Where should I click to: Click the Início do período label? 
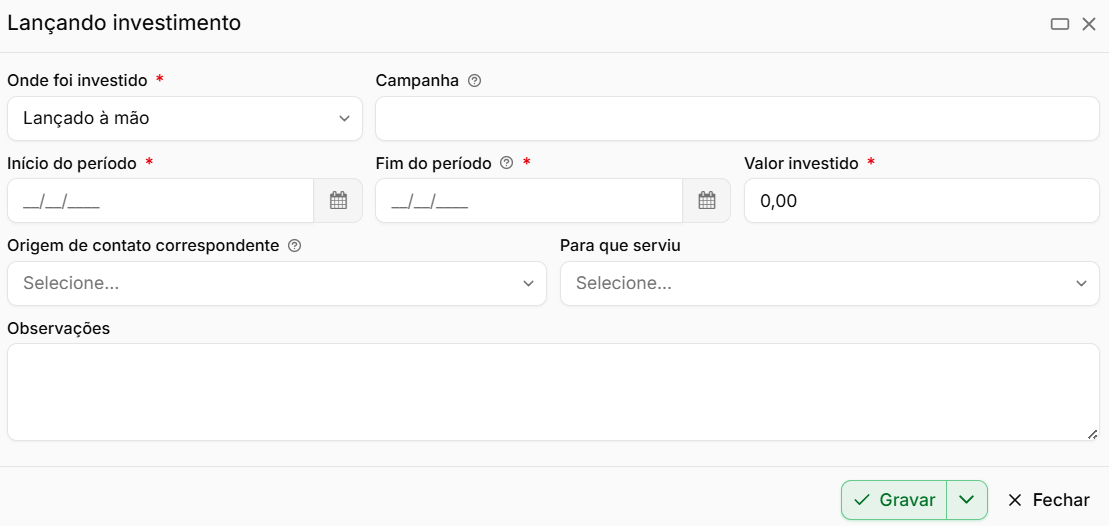coord(71,163)
